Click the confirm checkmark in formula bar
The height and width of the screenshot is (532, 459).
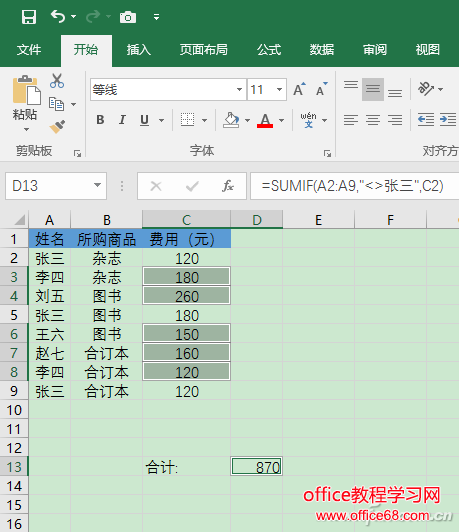(192, 186)
